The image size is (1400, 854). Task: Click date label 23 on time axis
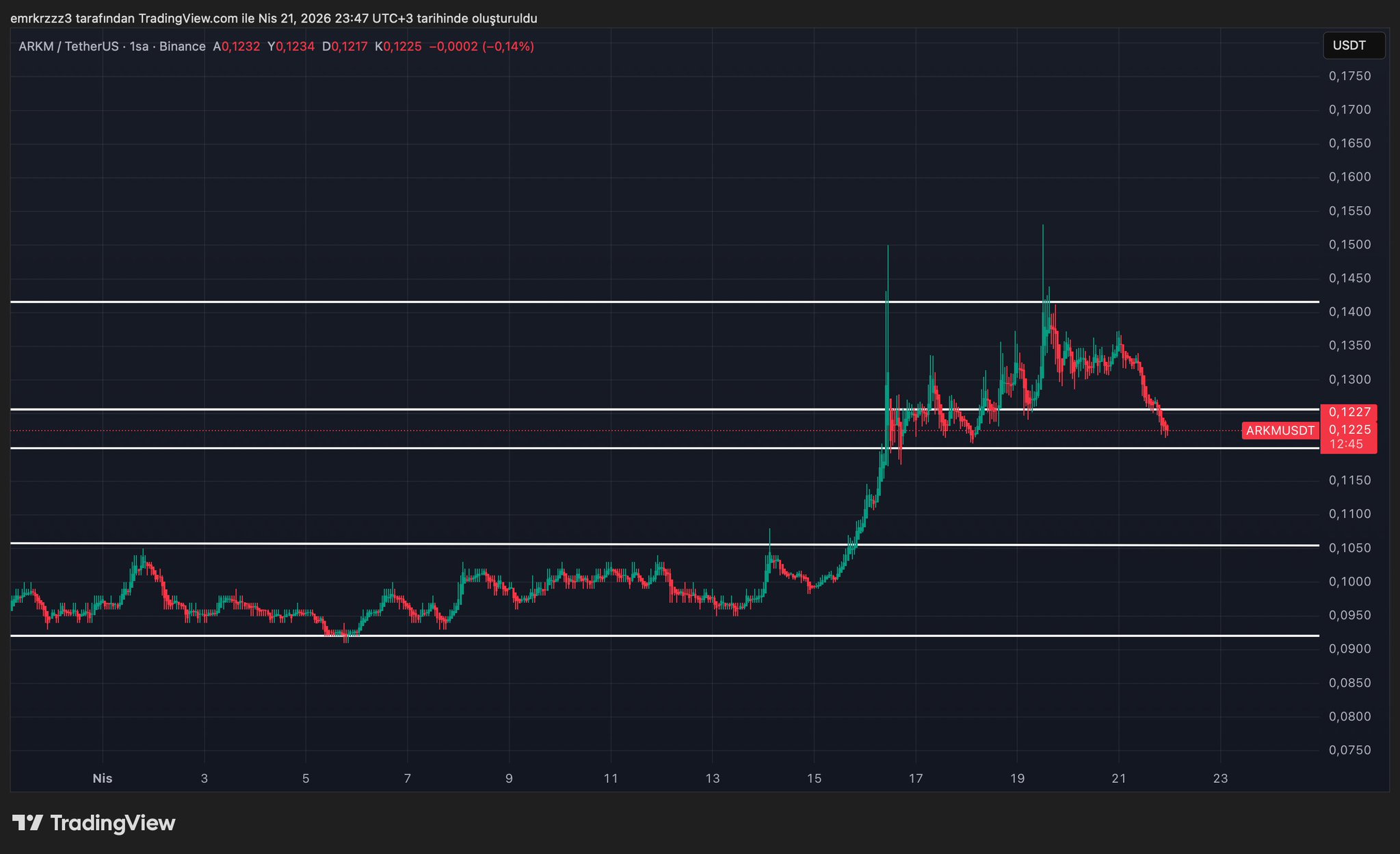[1220, 778]
